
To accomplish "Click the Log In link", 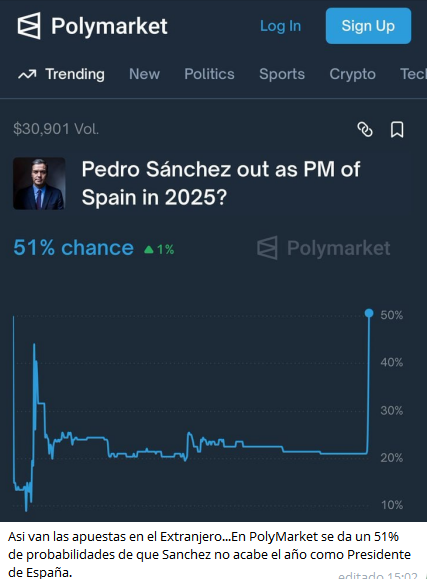I will click(280, 26).
